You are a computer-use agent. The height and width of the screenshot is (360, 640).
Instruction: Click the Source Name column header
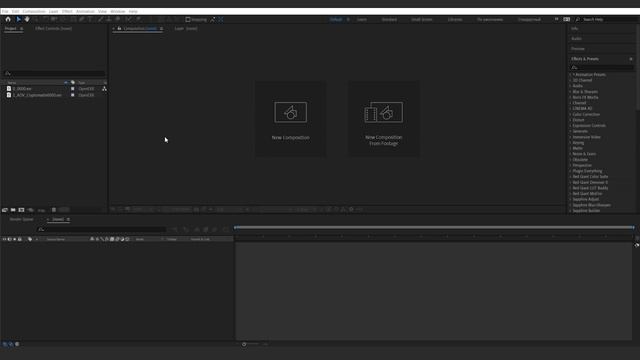click(56, 239)
